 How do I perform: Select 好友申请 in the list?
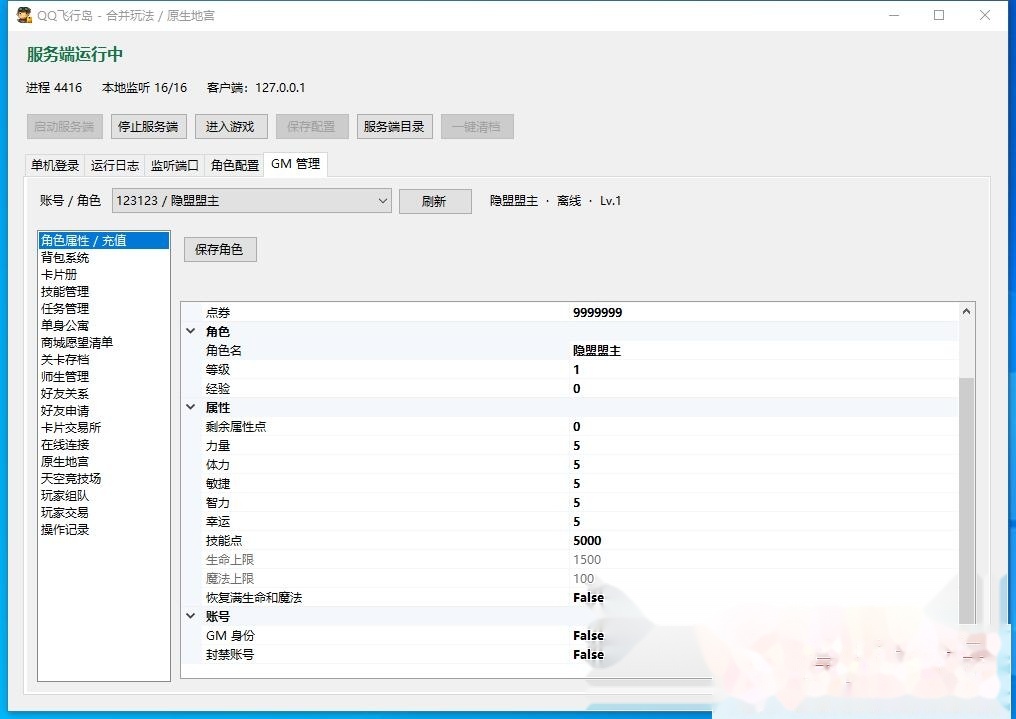tap(104, 410)
